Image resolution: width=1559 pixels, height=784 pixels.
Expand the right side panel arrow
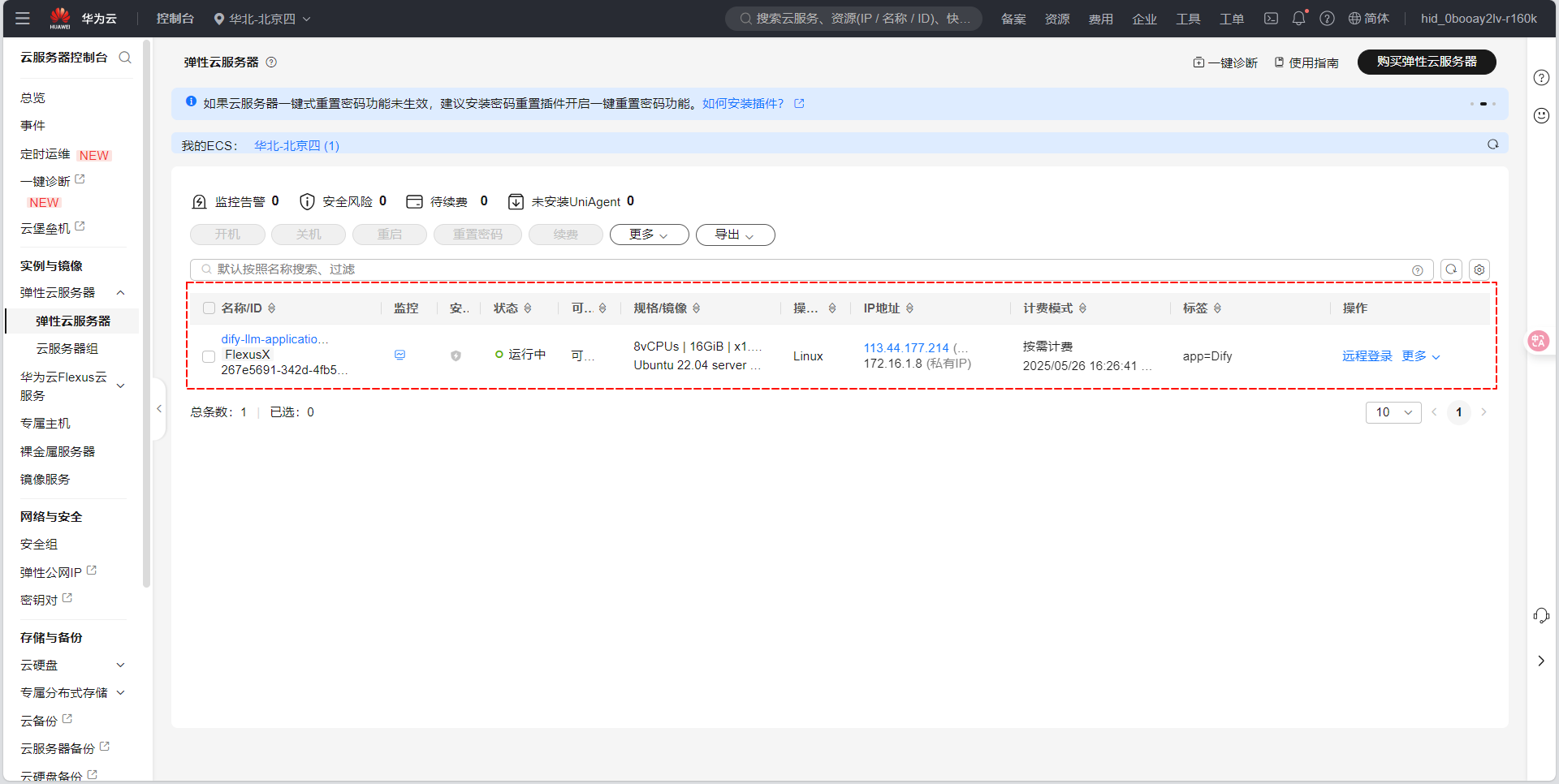pyautogui.click(x=1541, y=661)
